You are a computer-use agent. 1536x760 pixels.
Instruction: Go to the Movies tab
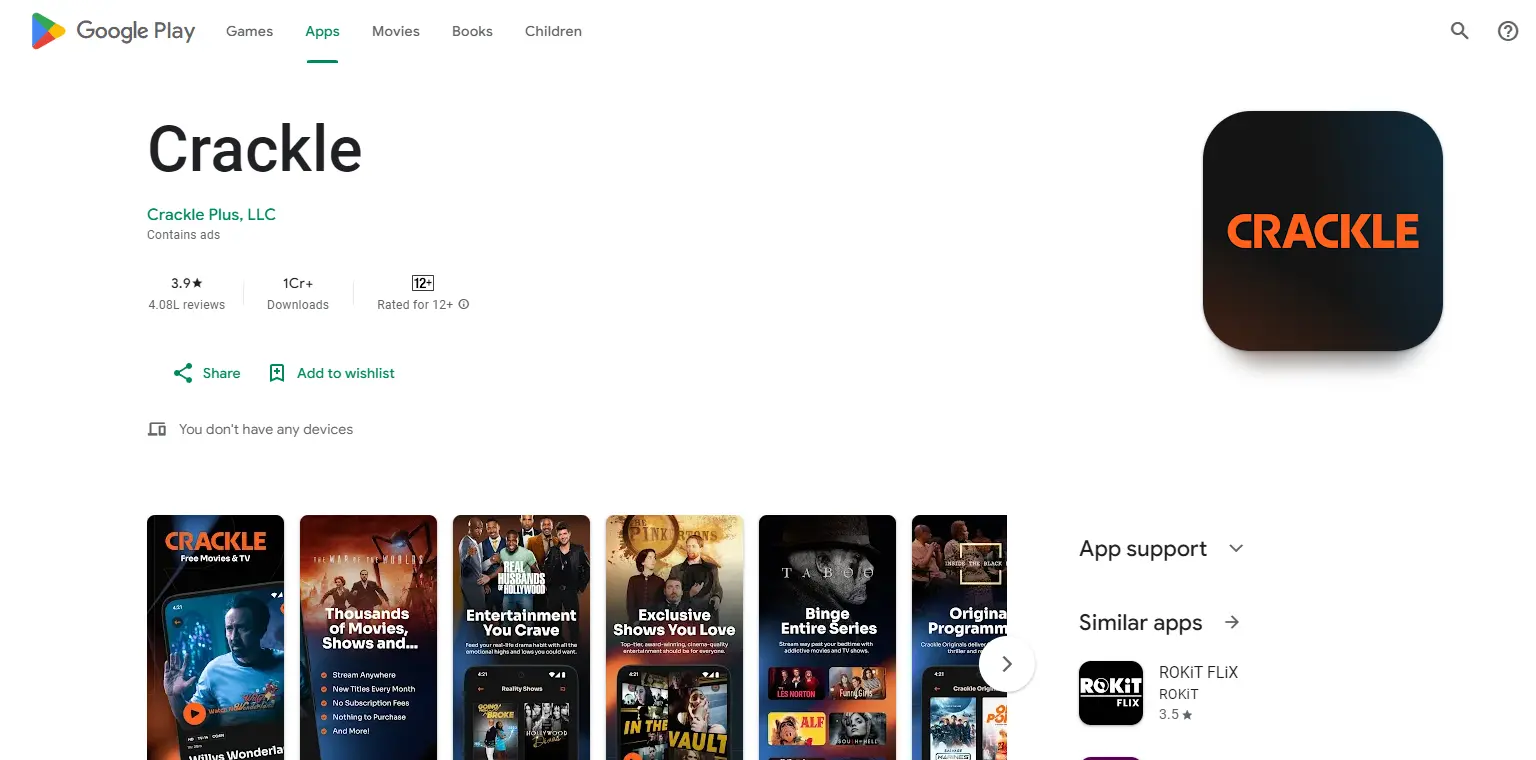pos(396,31)
